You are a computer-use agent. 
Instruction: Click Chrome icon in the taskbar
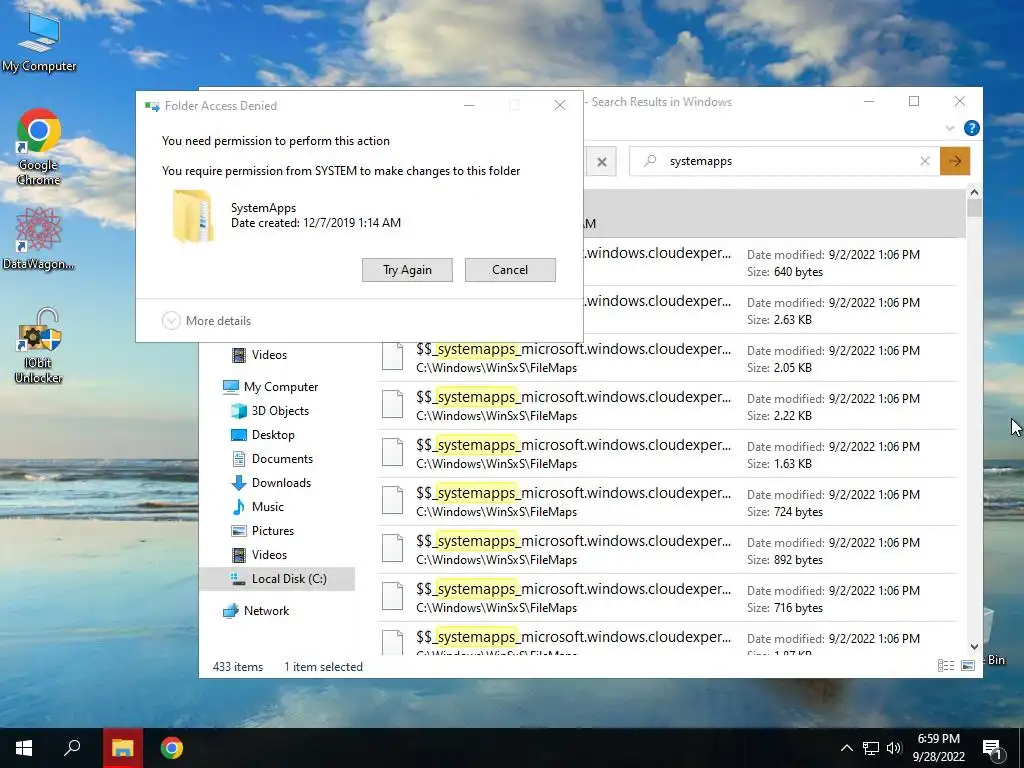pos(172,748)
